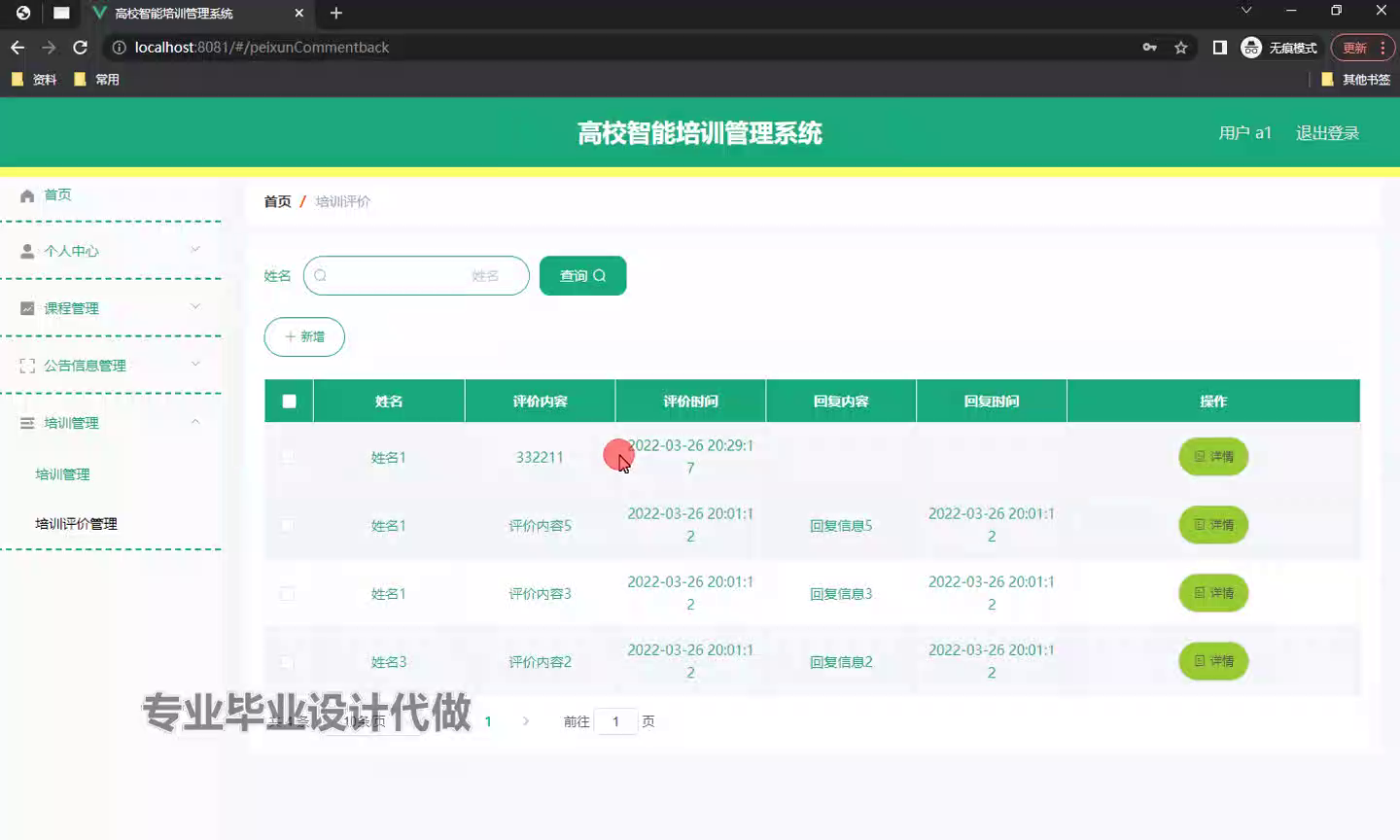Open the password key icon
The height and width of the screenshot is (840, 1400).
(1150, 48)
